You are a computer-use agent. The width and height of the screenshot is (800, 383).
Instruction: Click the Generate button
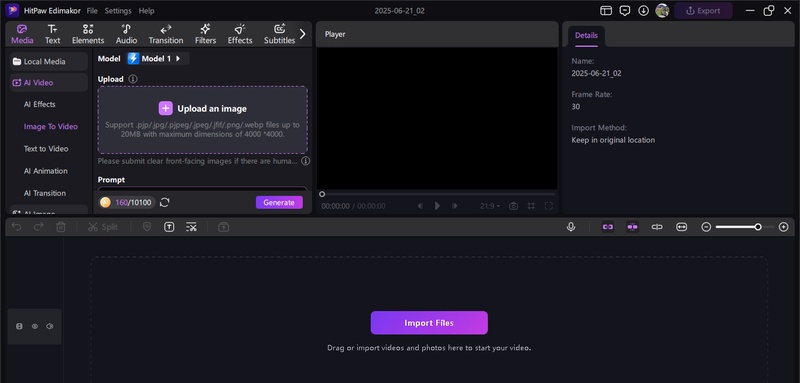pos(279,202)
